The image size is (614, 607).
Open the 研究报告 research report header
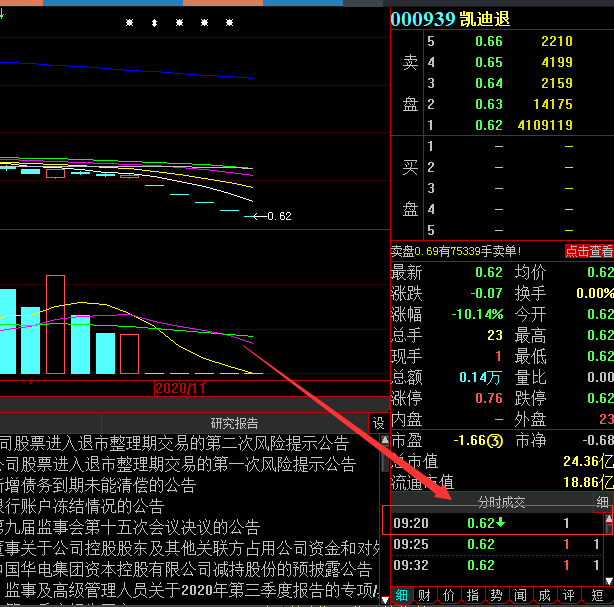[234, 423]
